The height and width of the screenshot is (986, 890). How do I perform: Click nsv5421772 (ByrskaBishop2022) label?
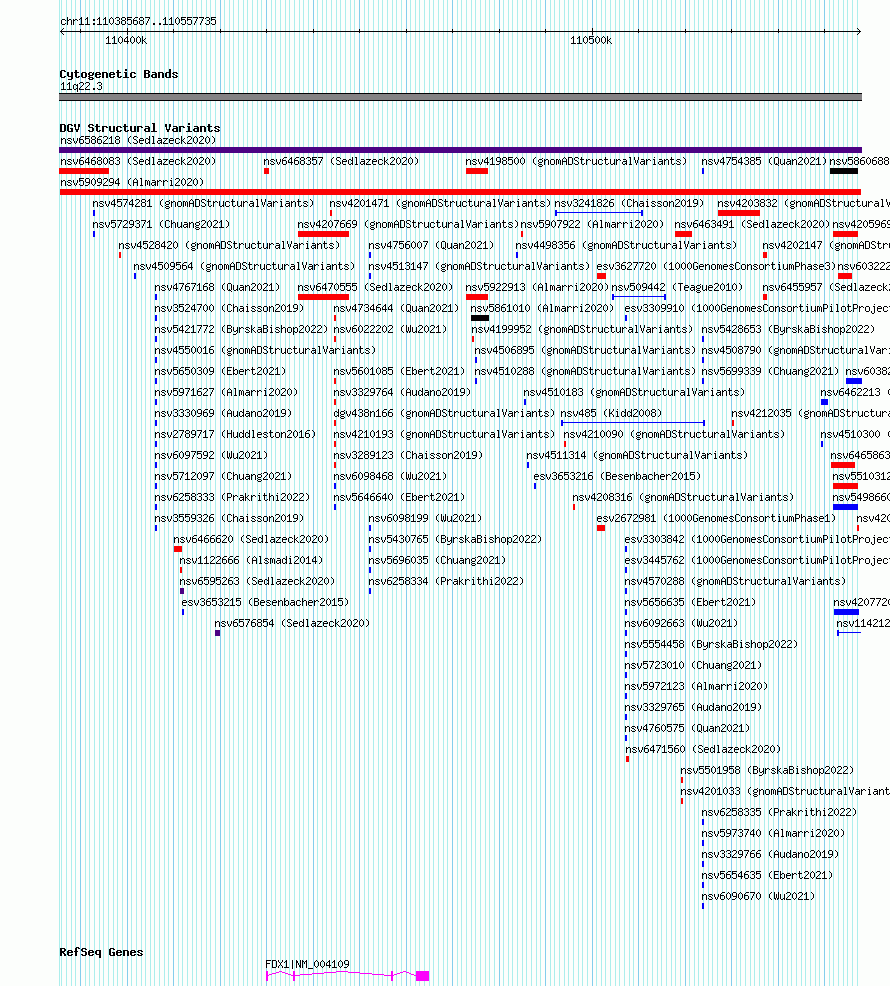(x=241, y=329)
